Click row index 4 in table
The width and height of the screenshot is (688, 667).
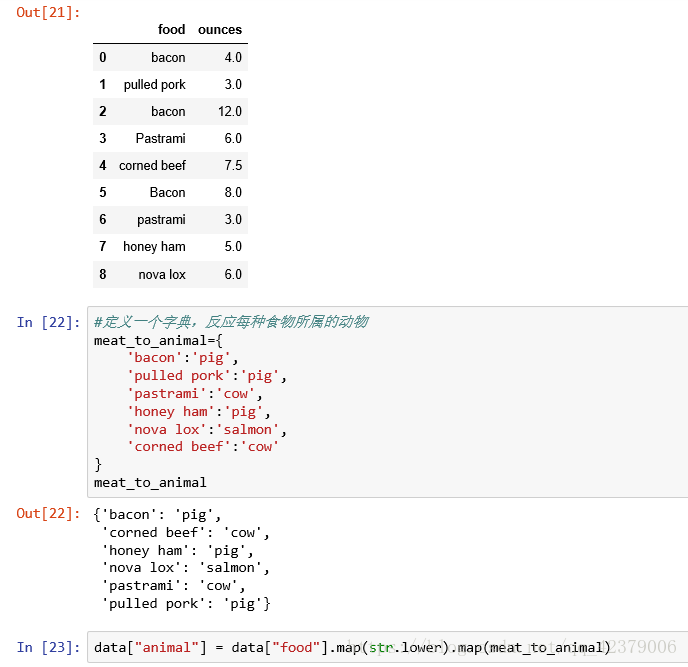coord(103,165)
